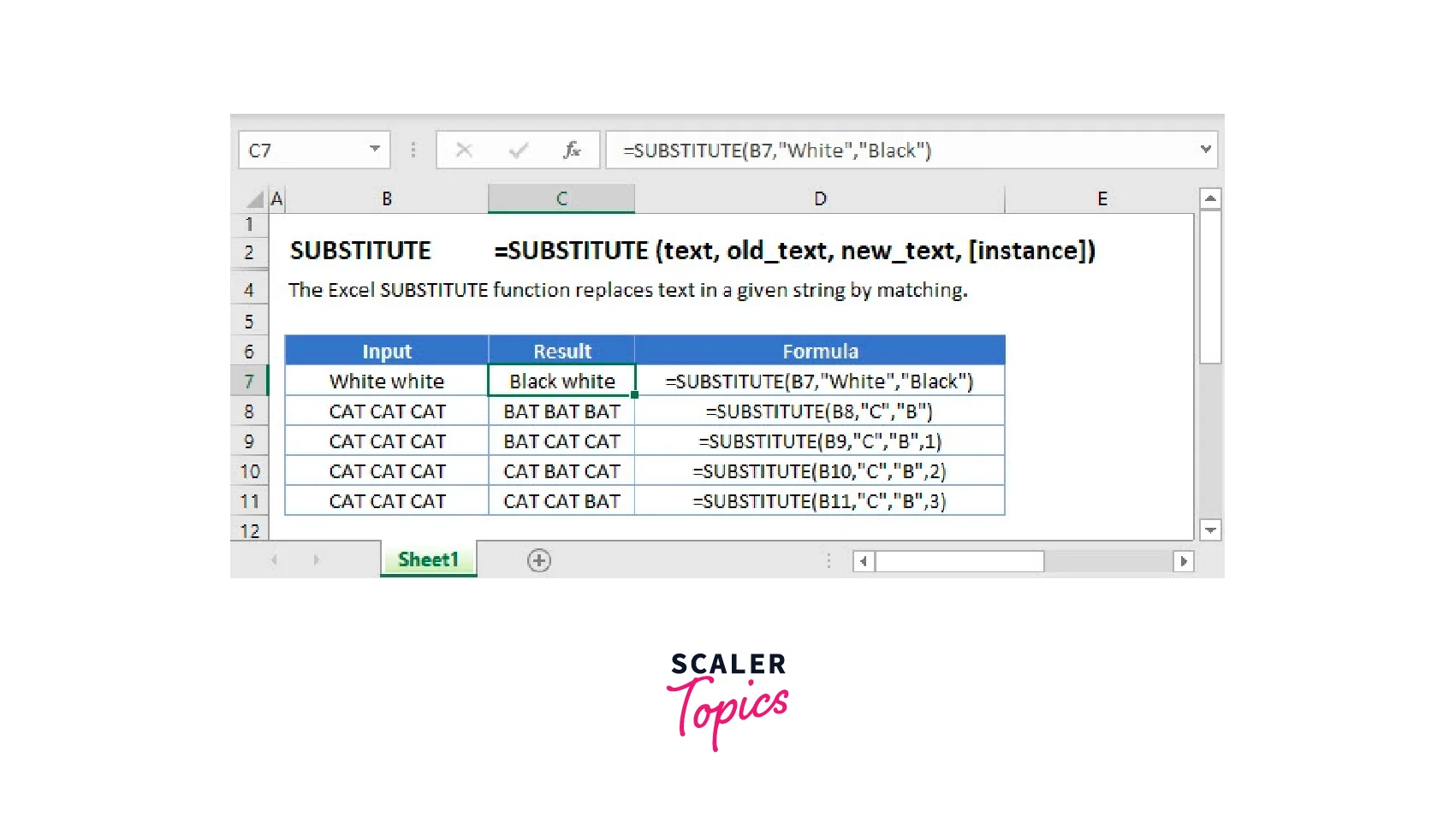This screenshot has width=1455, height=840.
Task: Open the Insert Function fx icon
Action: click(572, 151)
